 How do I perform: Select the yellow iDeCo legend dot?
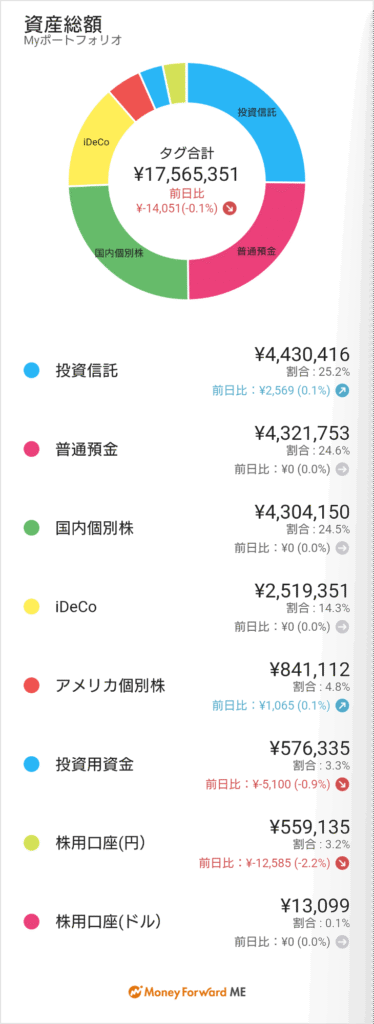31,607
